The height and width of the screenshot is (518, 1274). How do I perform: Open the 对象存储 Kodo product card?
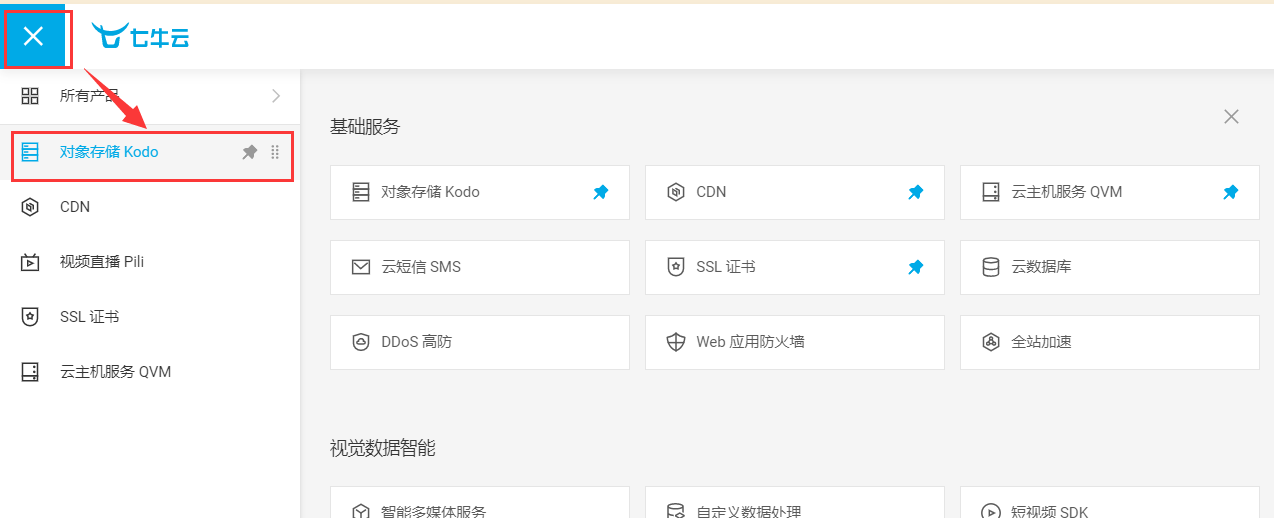480,192
